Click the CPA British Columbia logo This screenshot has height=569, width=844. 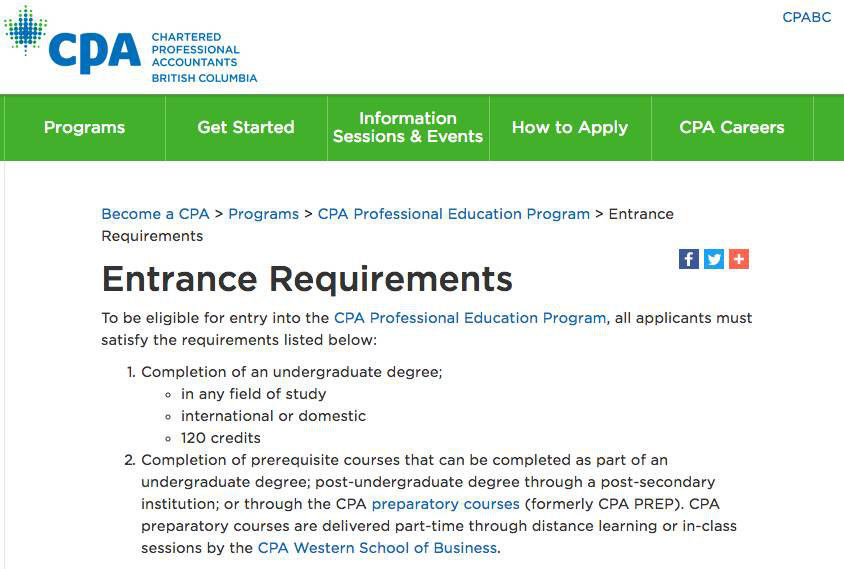point(130,45)
